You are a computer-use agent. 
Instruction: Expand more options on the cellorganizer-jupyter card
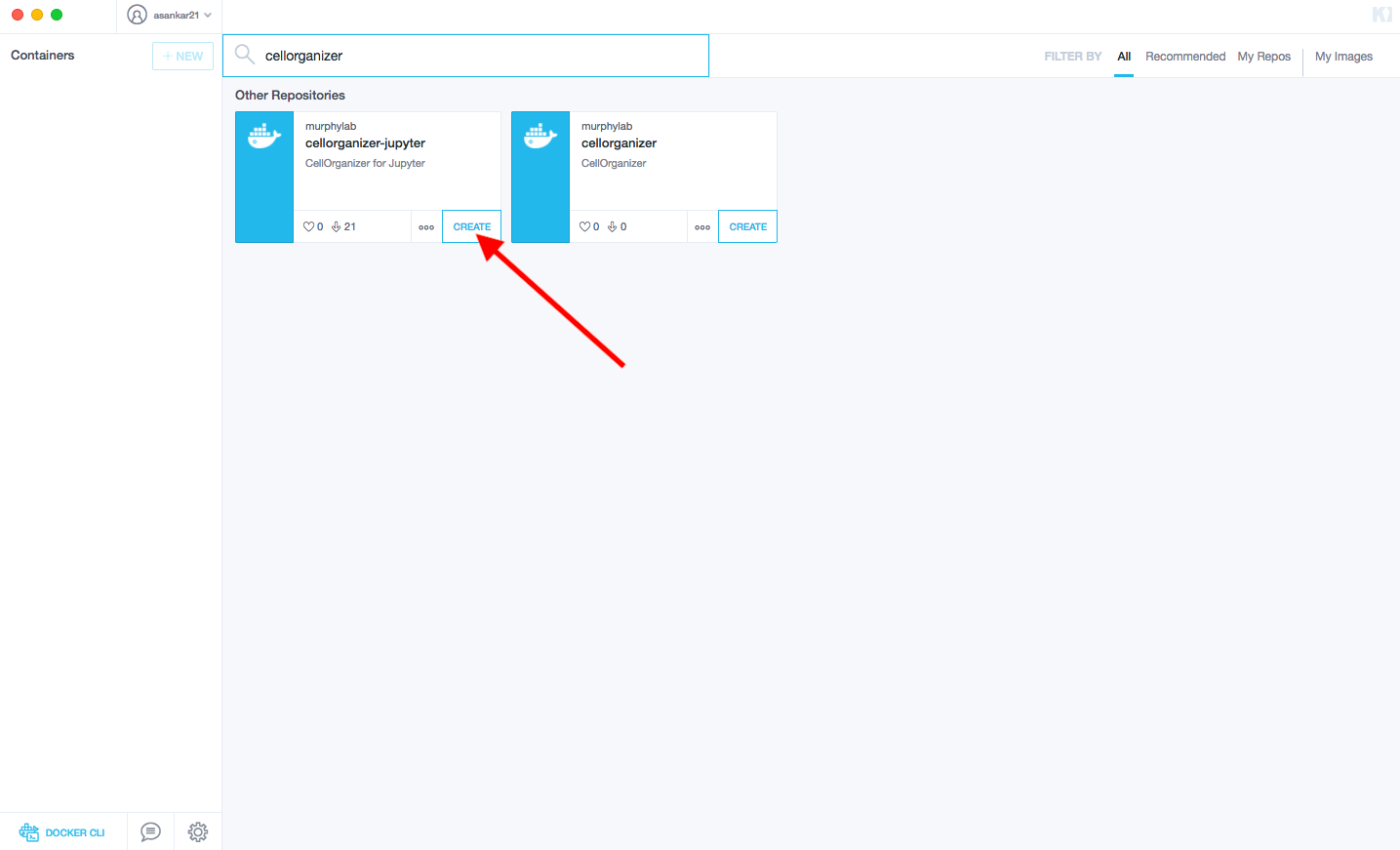pyautogui.click(x=426, y=227)
